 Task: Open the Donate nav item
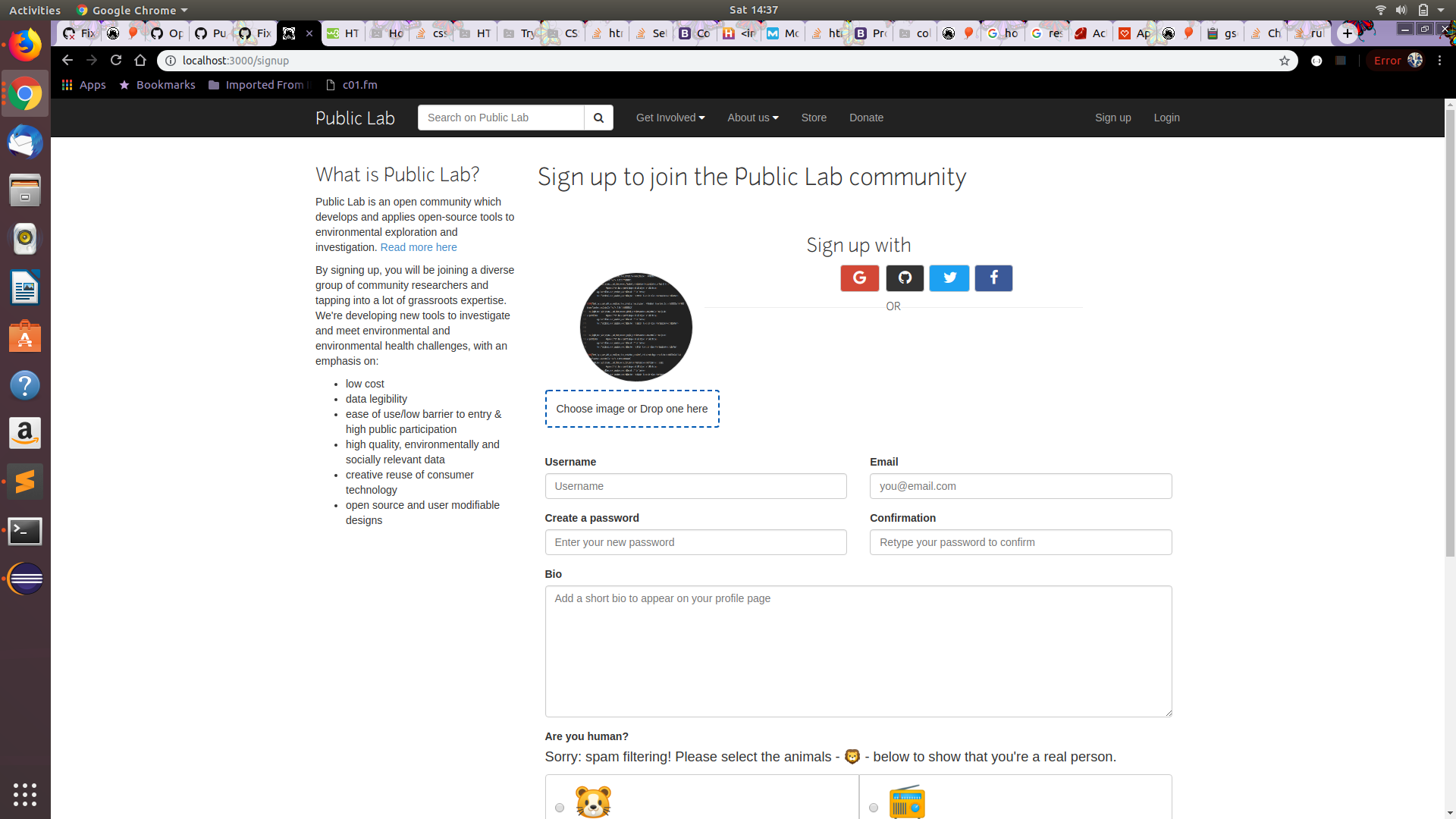click(866, 118)
